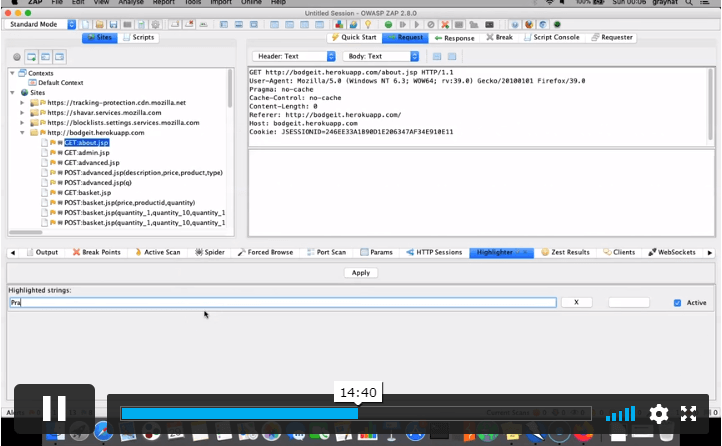Click the Step to next request icon
Screen dimensions: 722x446
[x=402, y=24]
